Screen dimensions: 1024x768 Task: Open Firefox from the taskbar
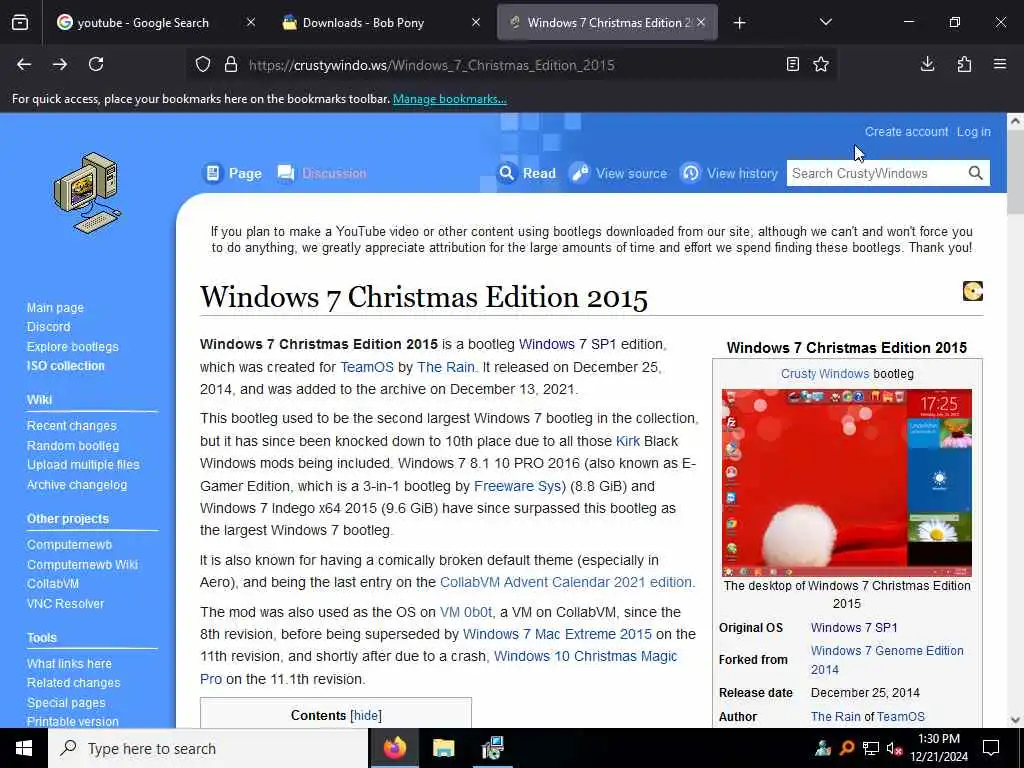(x=394, y=748)
